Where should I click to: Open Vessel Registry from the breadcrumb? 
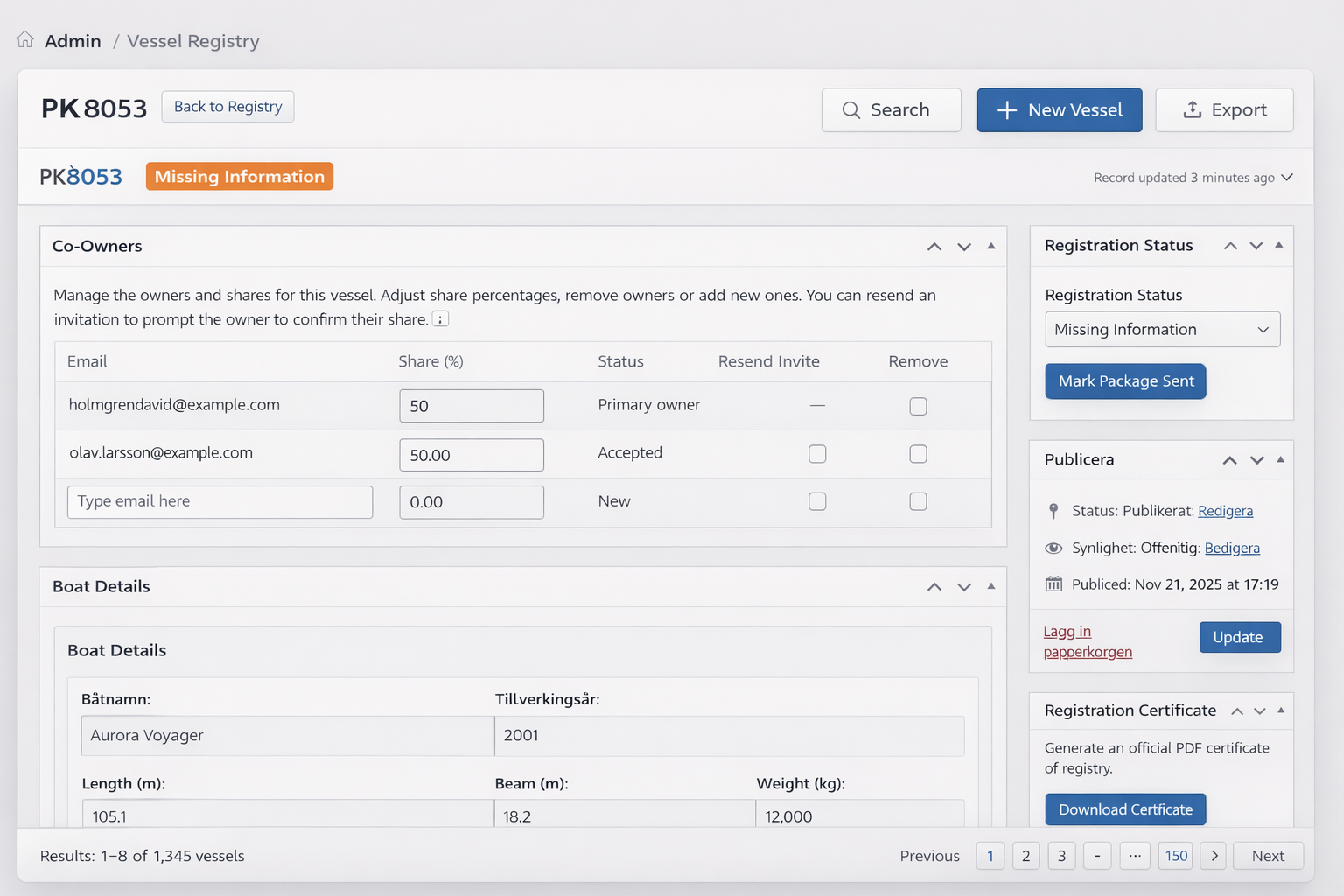[192, 41]
